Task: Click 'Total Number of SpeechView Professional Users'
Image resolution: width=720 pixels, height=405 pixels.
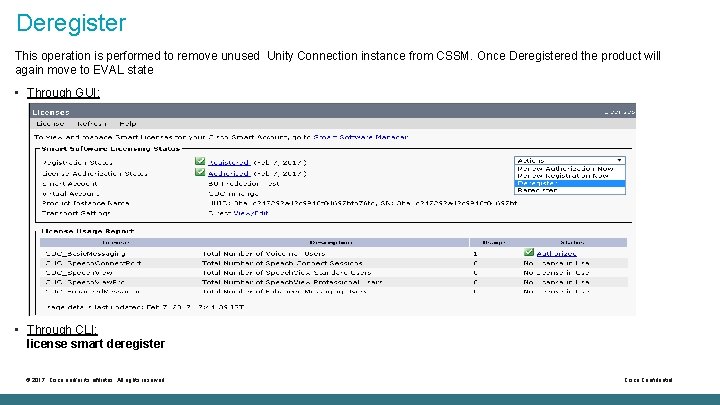Action: click(x=292, y=282)
